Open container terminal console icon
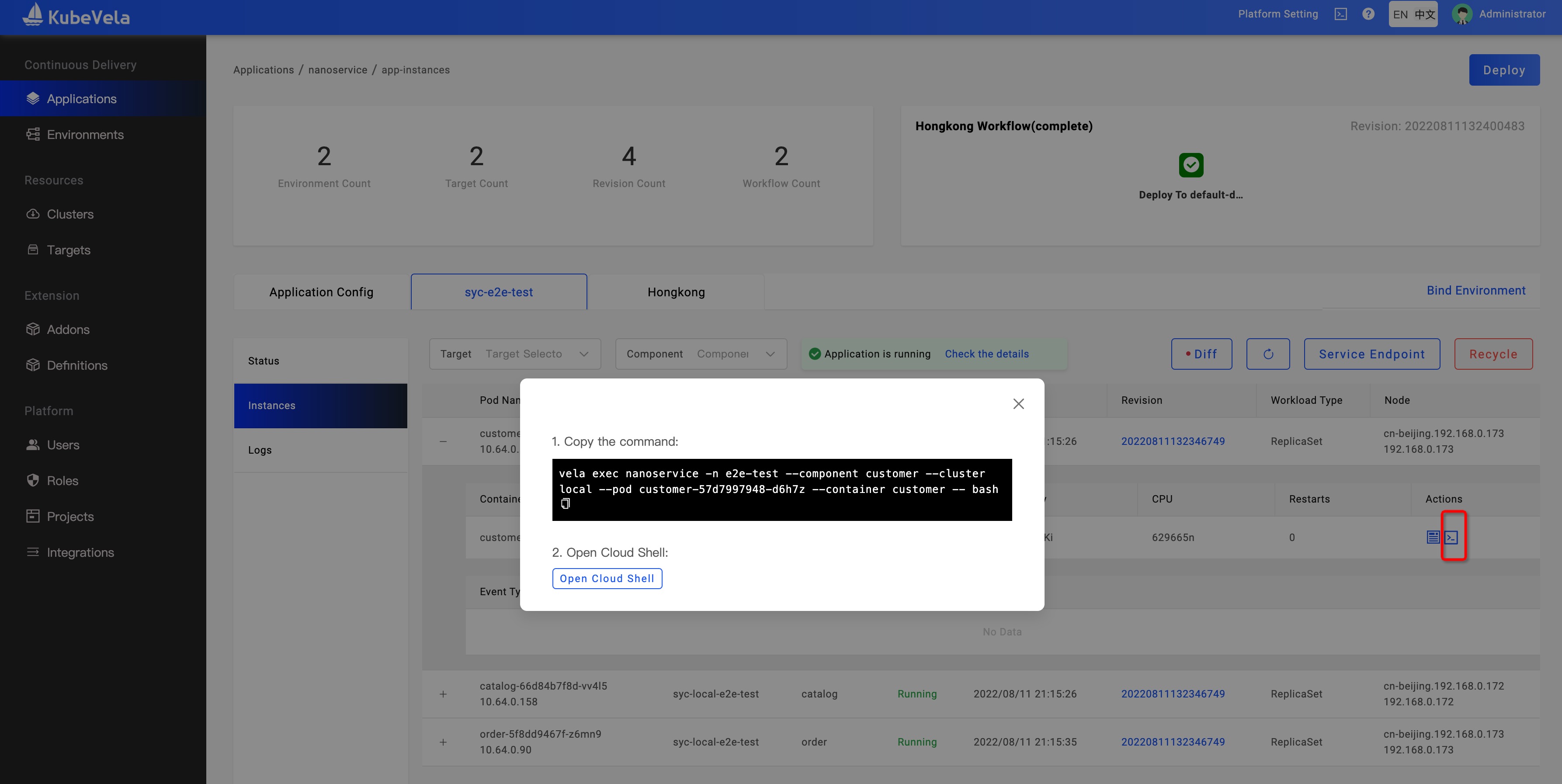Viewport: 1562px width, 784px height. [x=1451, y=537]
